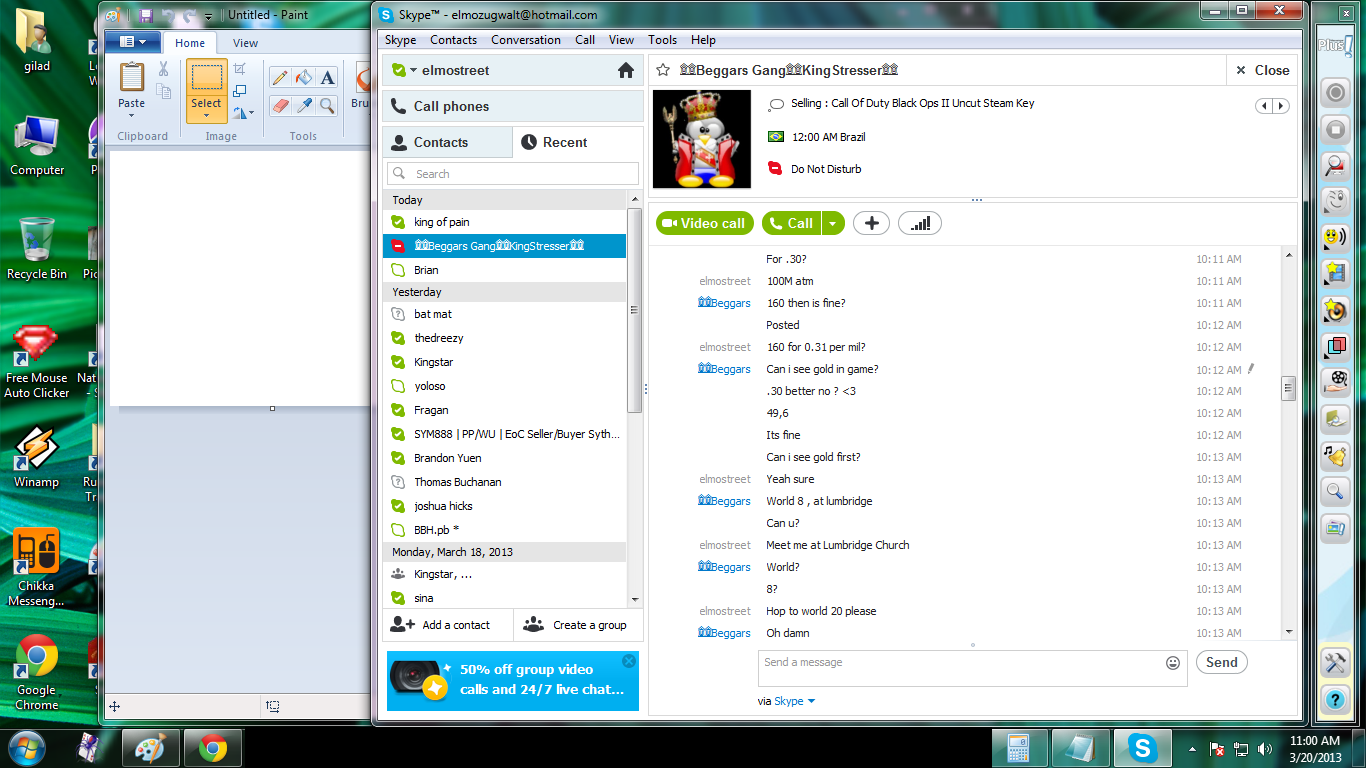
Task: Add contact to favorites with star icon
Action: 662,70
